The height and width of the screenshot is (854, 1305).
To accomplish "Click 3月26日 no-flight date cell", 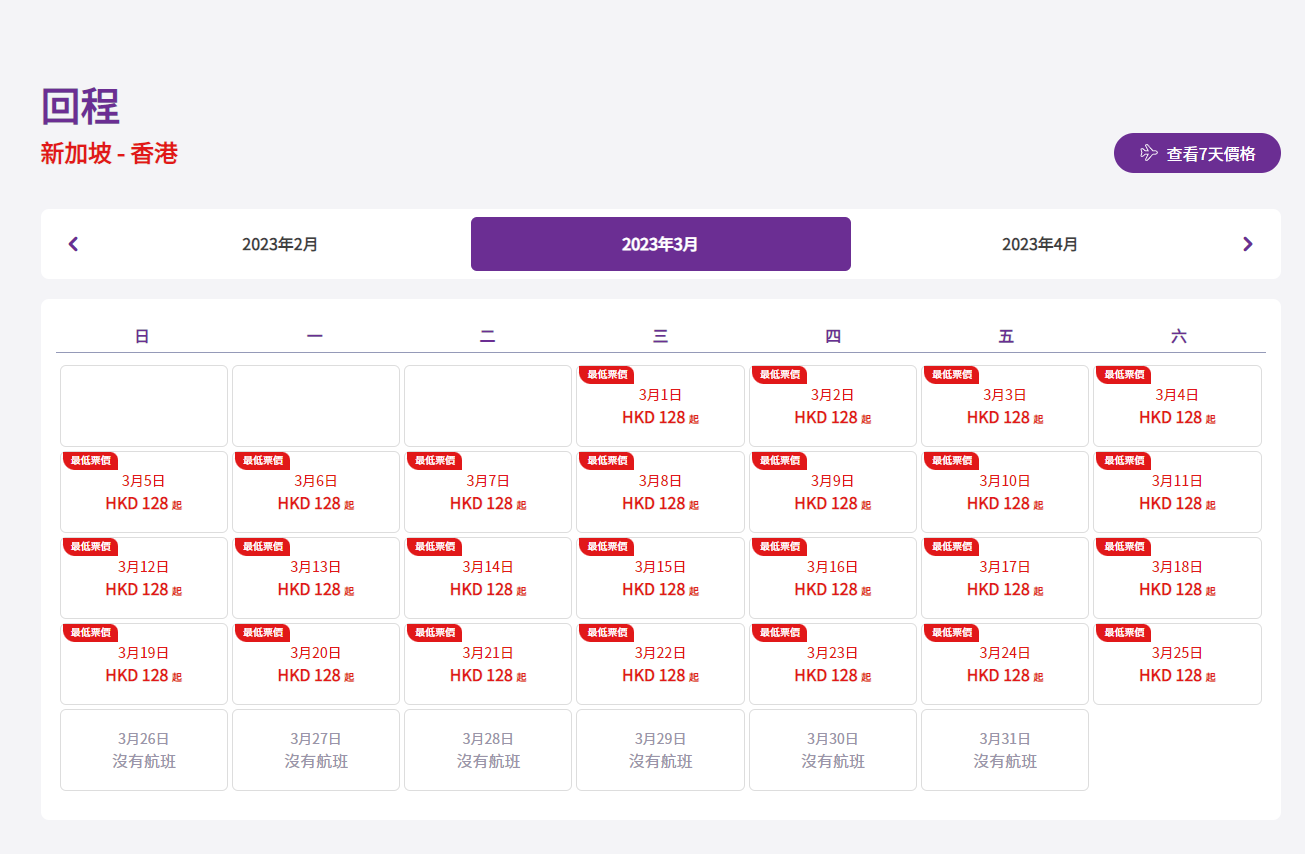I will pos(144,750).
